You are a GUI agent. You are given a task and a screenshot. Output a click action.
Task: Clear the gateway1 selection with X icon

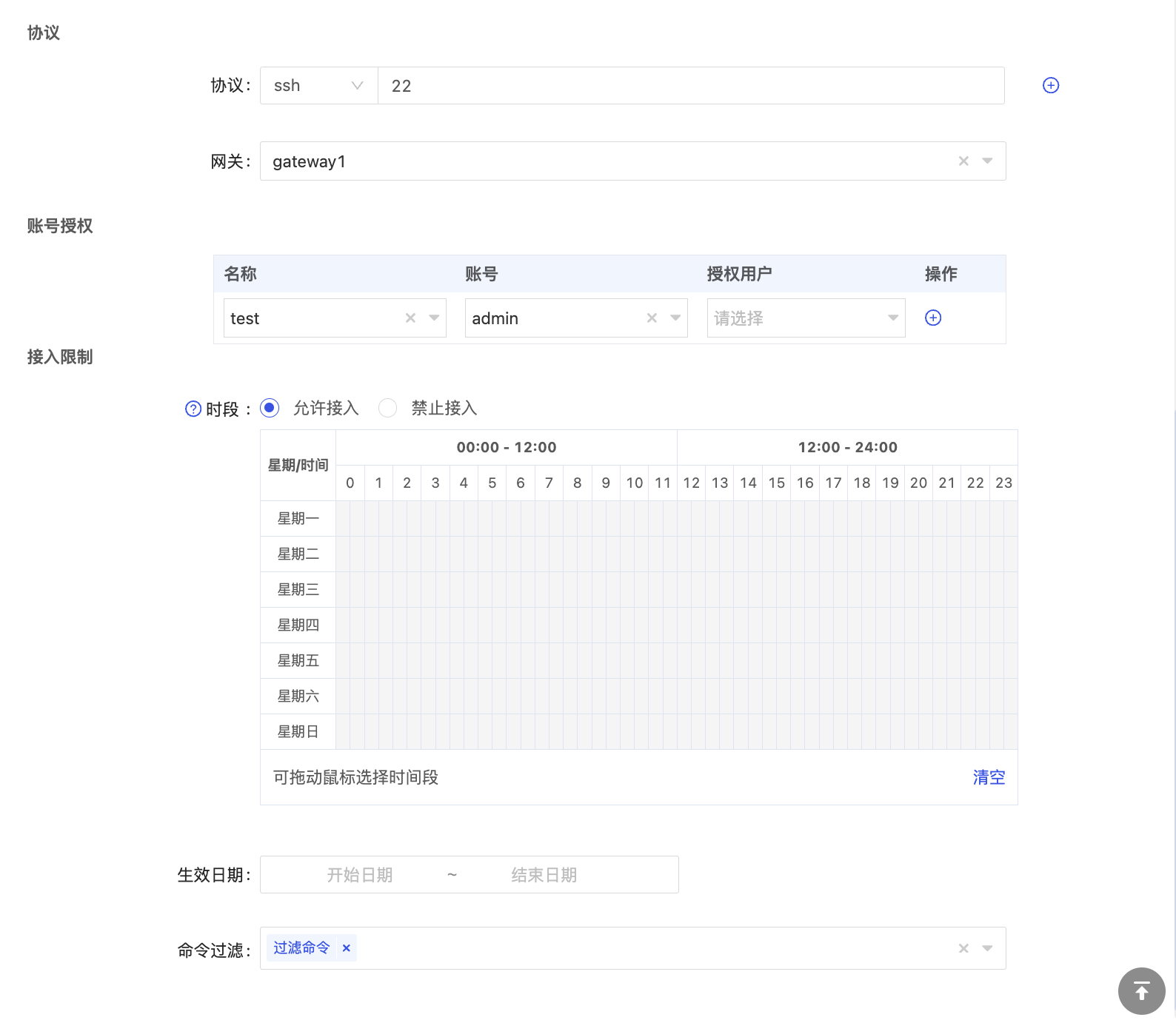point(963,161)
